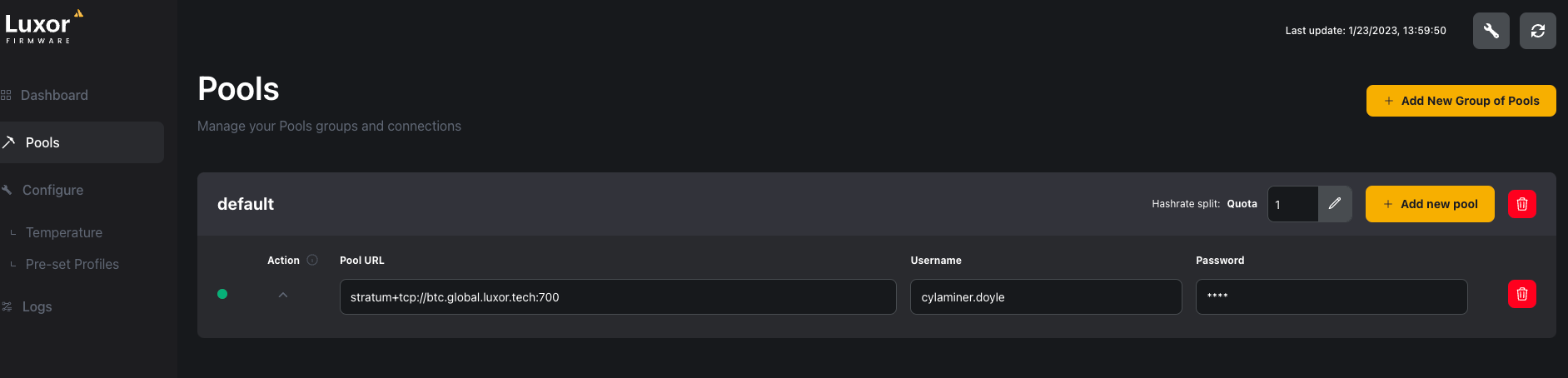Open the Pre-set Profiles submenu item
The width and height of the screenshot is (1568, 378).
pyautogui.click(x=72, y=264)
